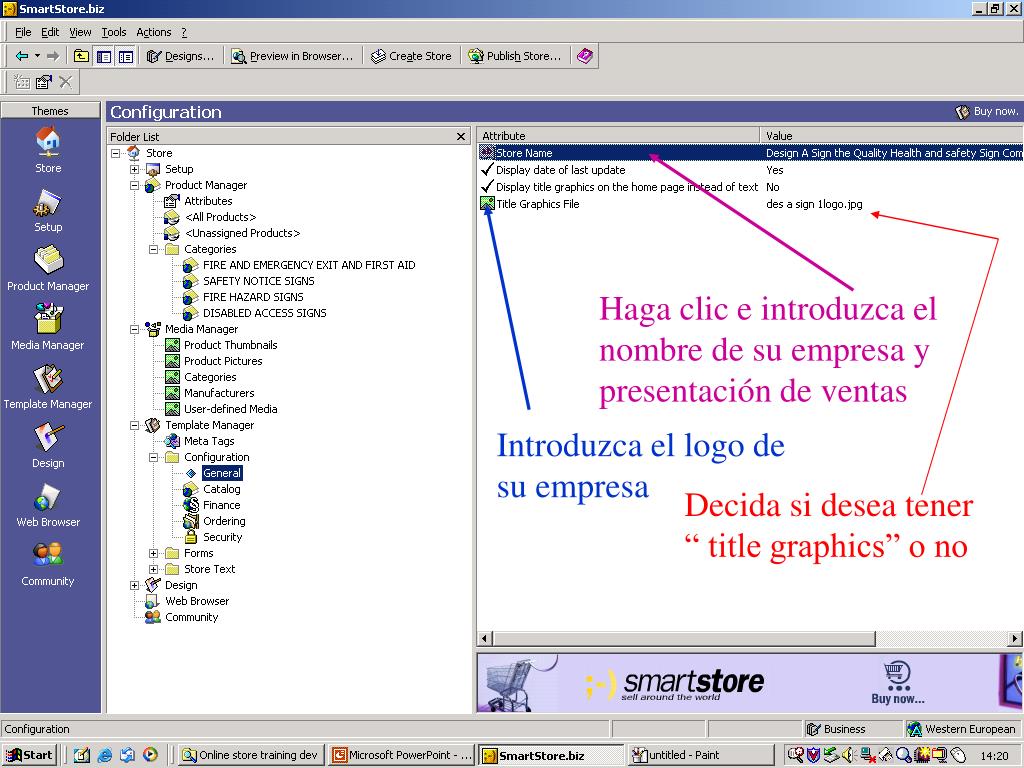1024x768 pixels.
Task: Select Product Thumbnails in Media Manager
Action: (x=231, y=345)
